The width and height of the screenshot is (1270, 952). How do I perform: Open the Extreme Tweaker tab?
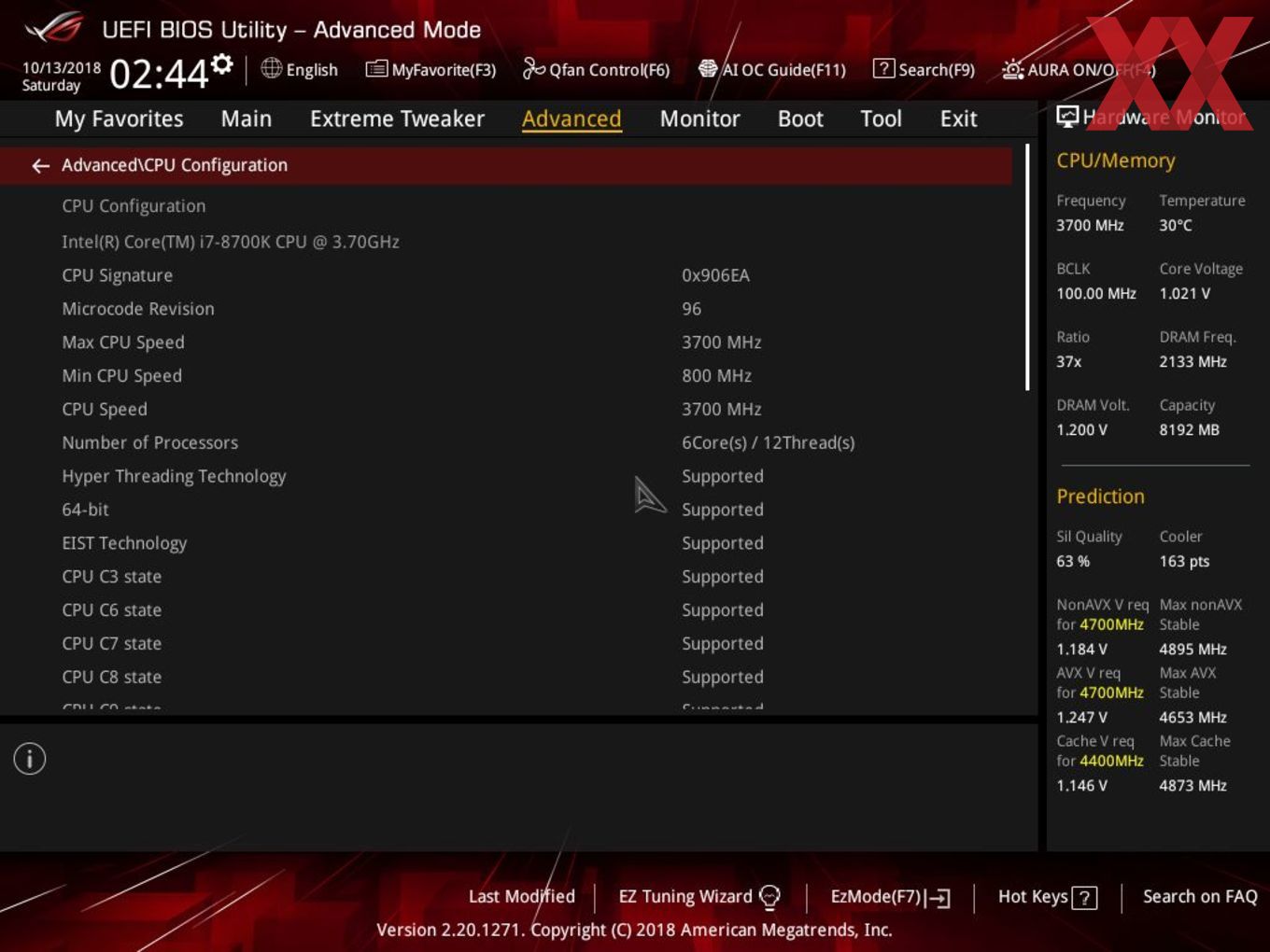click(x=397, y=119)
